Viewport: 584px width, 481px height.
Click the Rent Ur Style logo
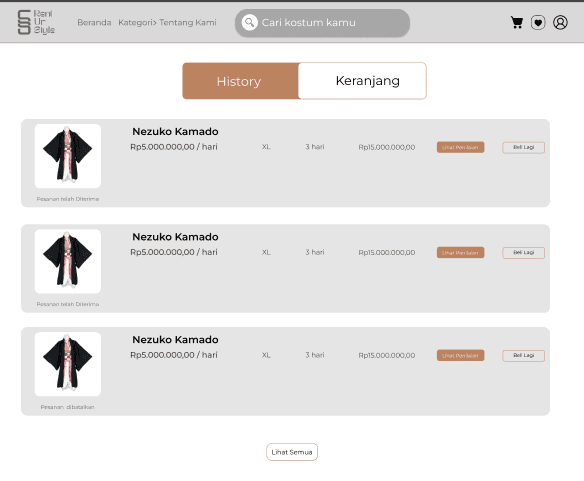pyautogui.click(x=36, y=22)
